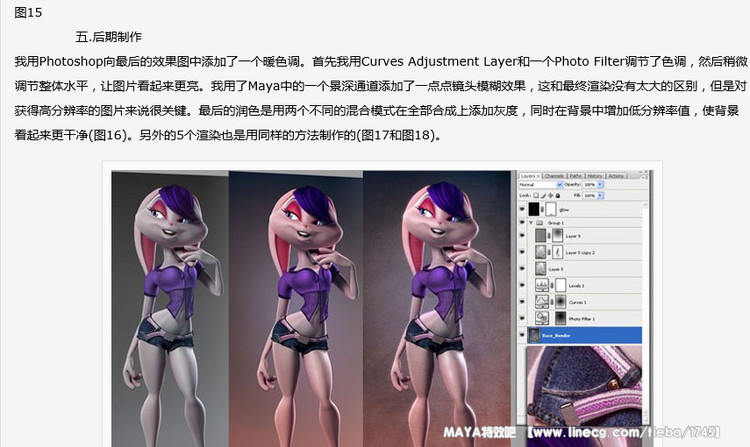The height and width of the screenshot is (447, 750).
Task: Click the lock transparent pixels icon
Action: [535, 197]
